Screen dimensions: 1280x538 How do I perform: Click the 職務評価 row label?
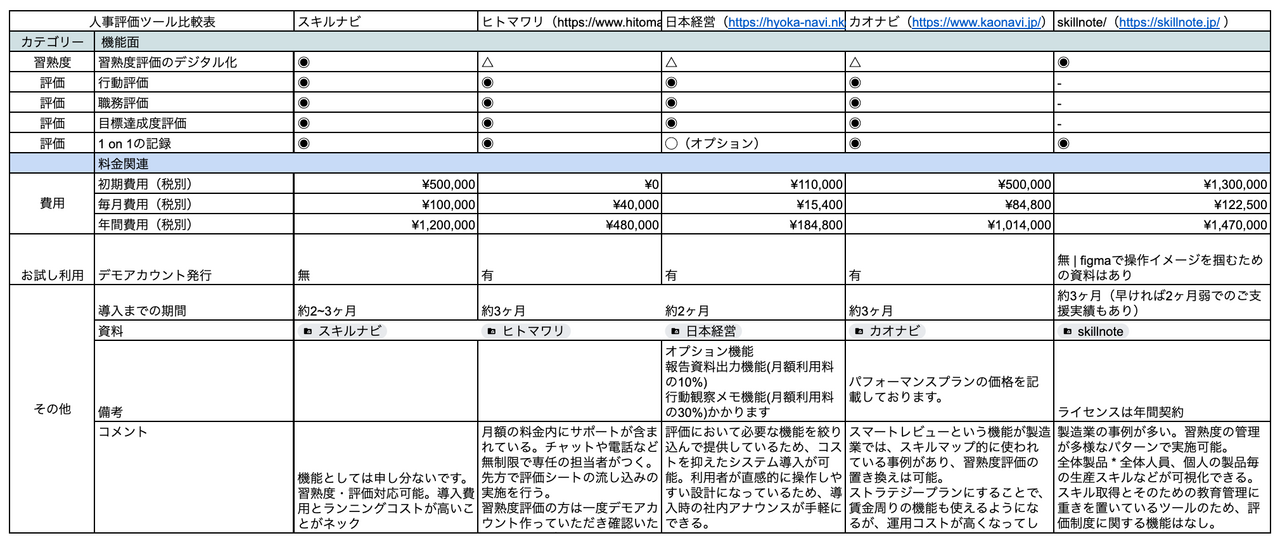(x=195, y=103)
